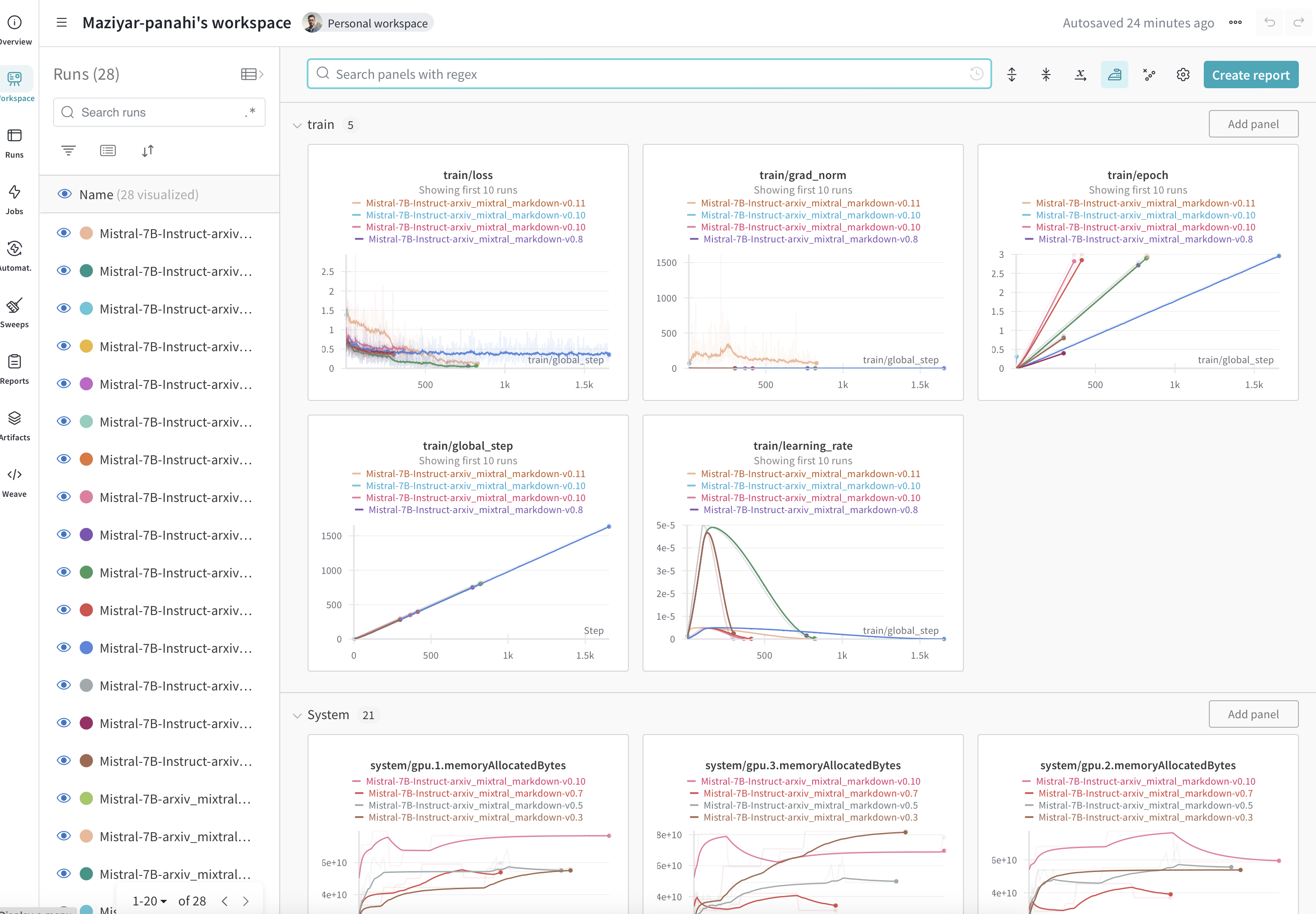Click the smoothing icon in panel toolbar
1316x914 pixels.
pyautogui.click(x=1114, y=75)
